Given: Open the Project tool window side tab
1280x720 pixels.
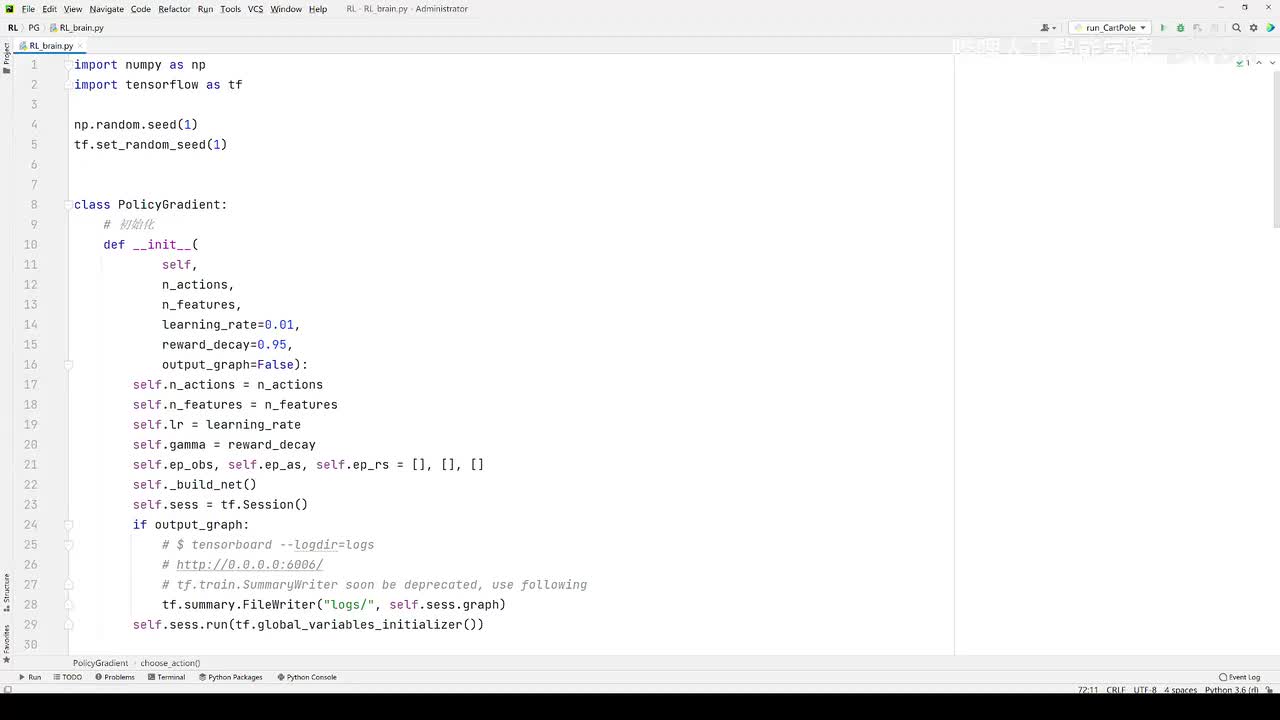Looking at the screenshot, I should [x=6, y=56].
